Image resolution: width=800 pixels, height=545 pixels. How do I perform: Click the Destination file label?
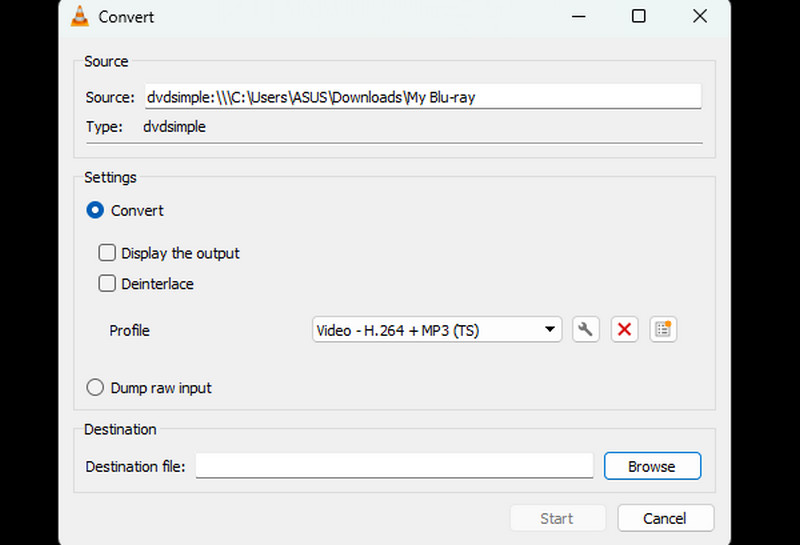point(135,466)
